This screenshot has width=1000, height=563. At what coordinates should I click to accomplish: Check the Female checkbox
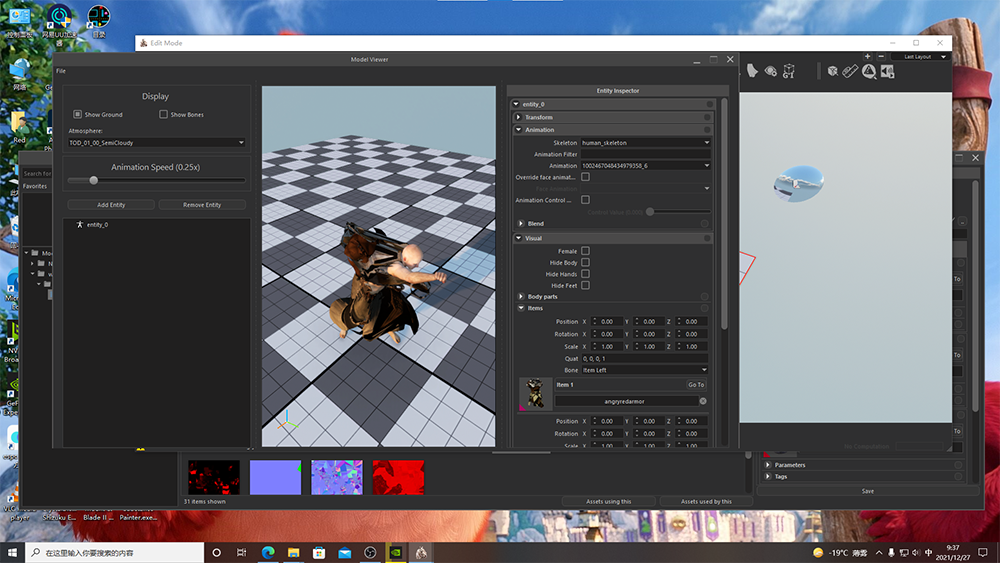click(x=585, y=251)
